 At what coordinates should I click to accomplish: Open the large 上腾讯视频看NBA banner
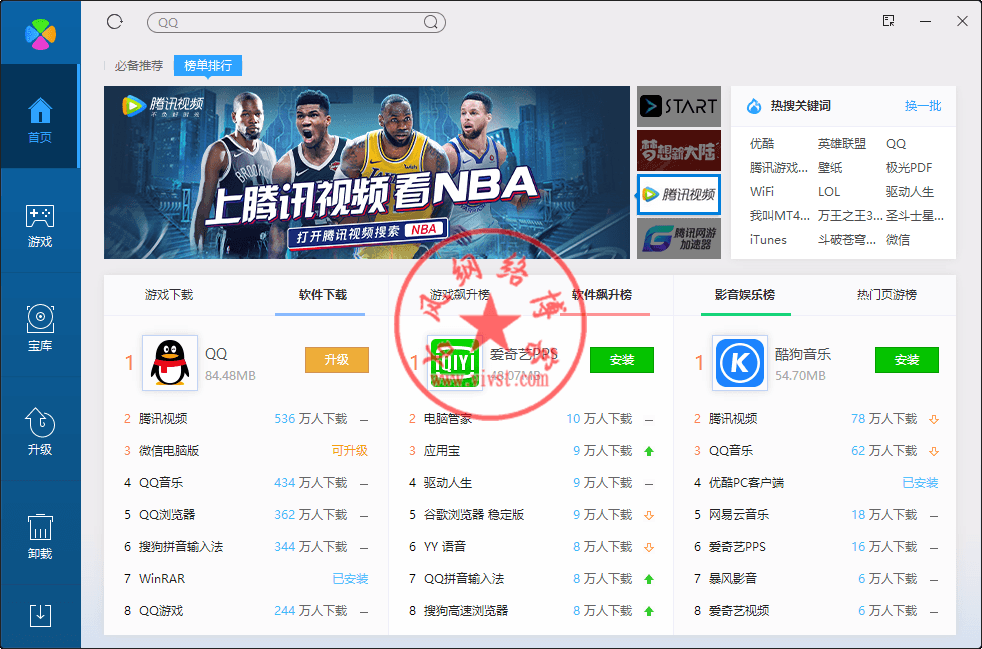tap(366, 172)
